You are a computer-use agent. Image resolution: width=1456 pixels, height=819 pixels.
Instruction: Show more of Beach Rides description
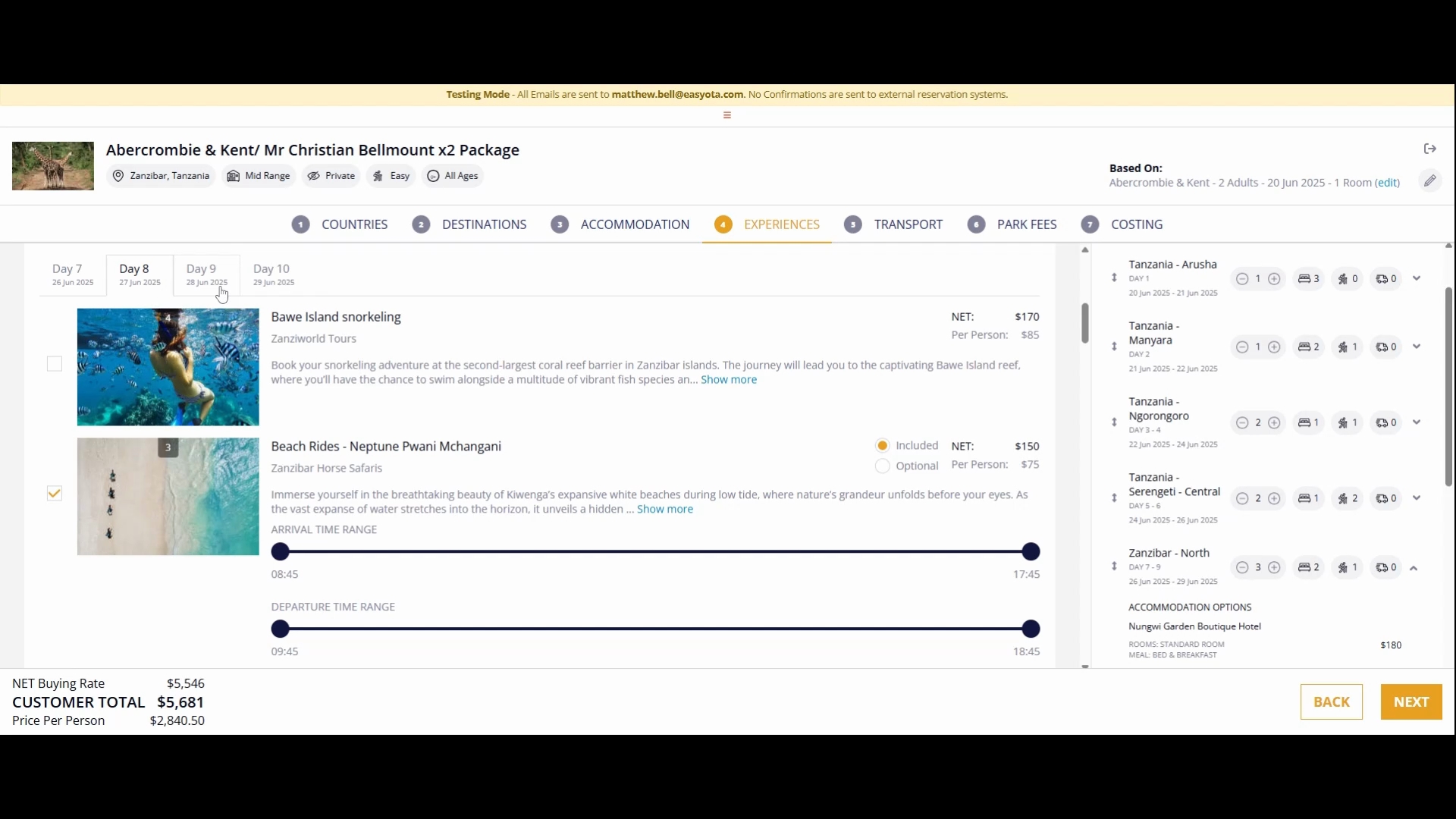tap(664, 510)
